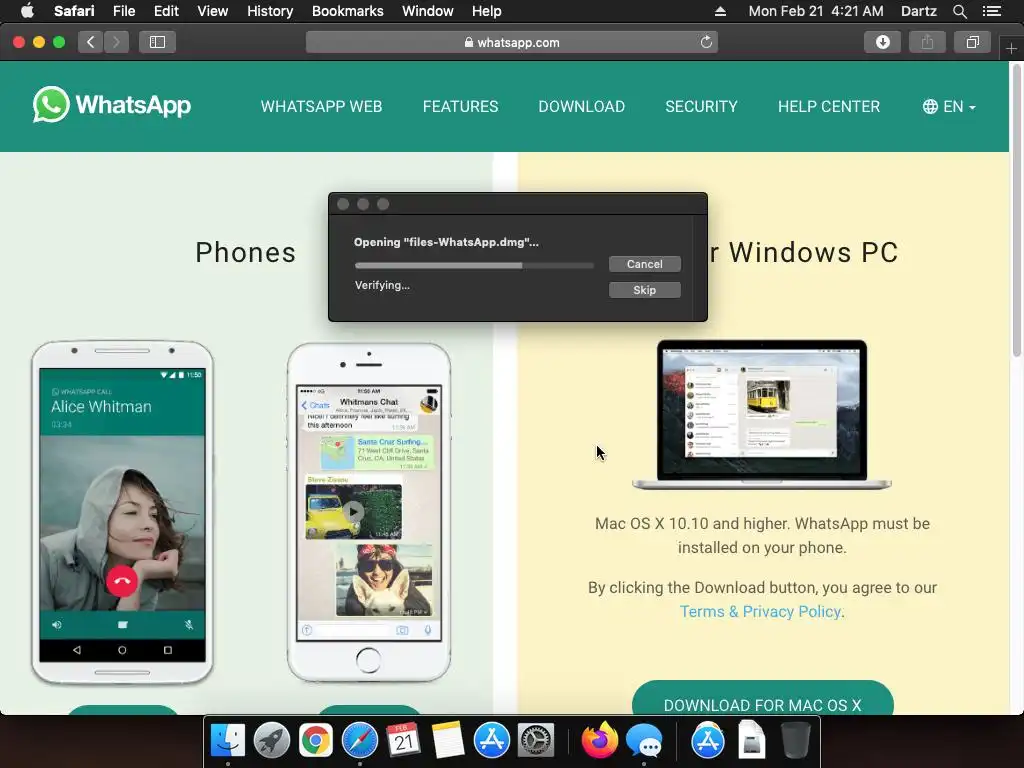
Task: Open Finder from the Dock
Action: tap(227, 741)
